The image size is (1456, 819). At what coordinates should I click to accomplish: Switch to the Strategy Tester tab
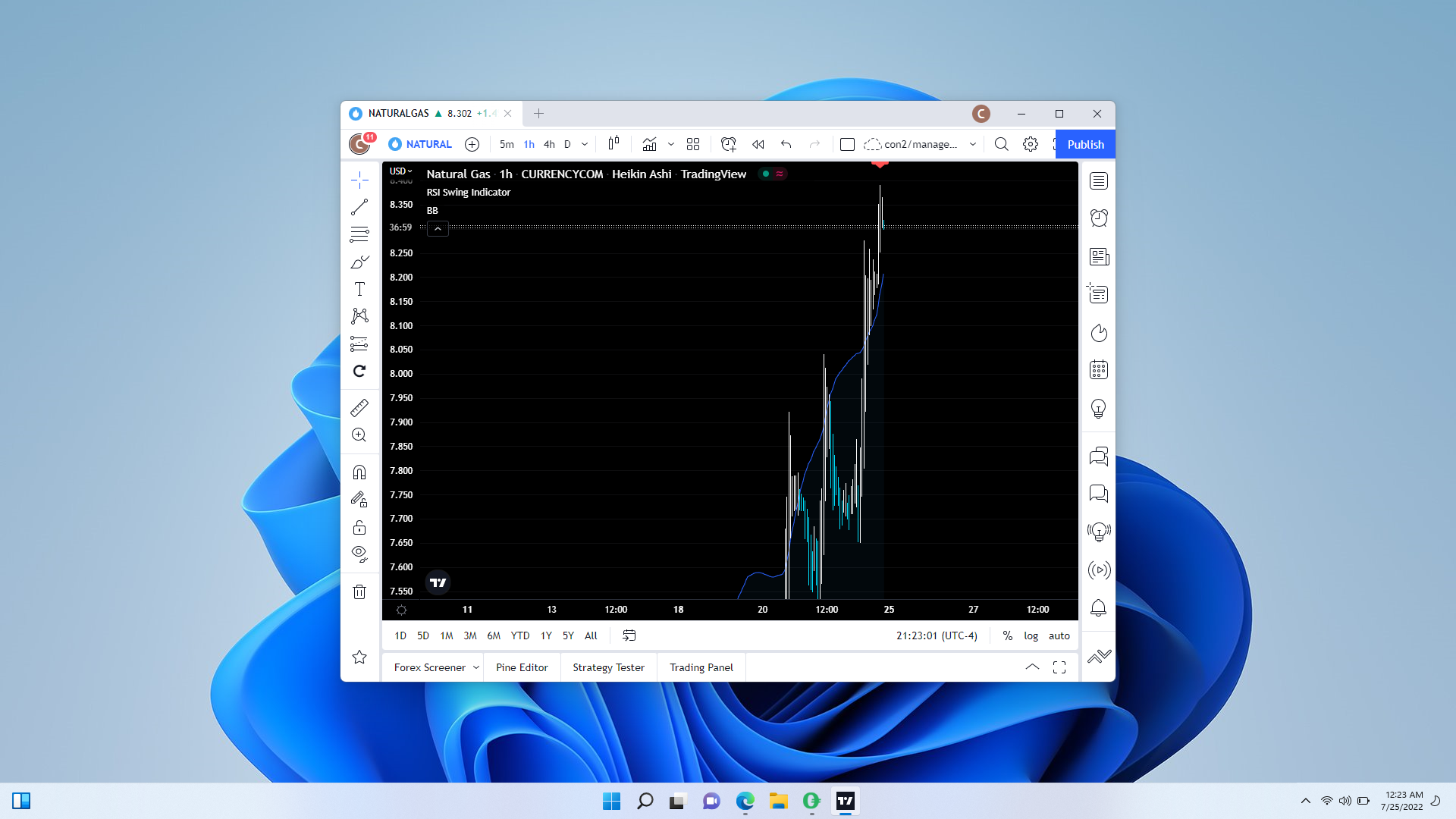click(608, 667)
